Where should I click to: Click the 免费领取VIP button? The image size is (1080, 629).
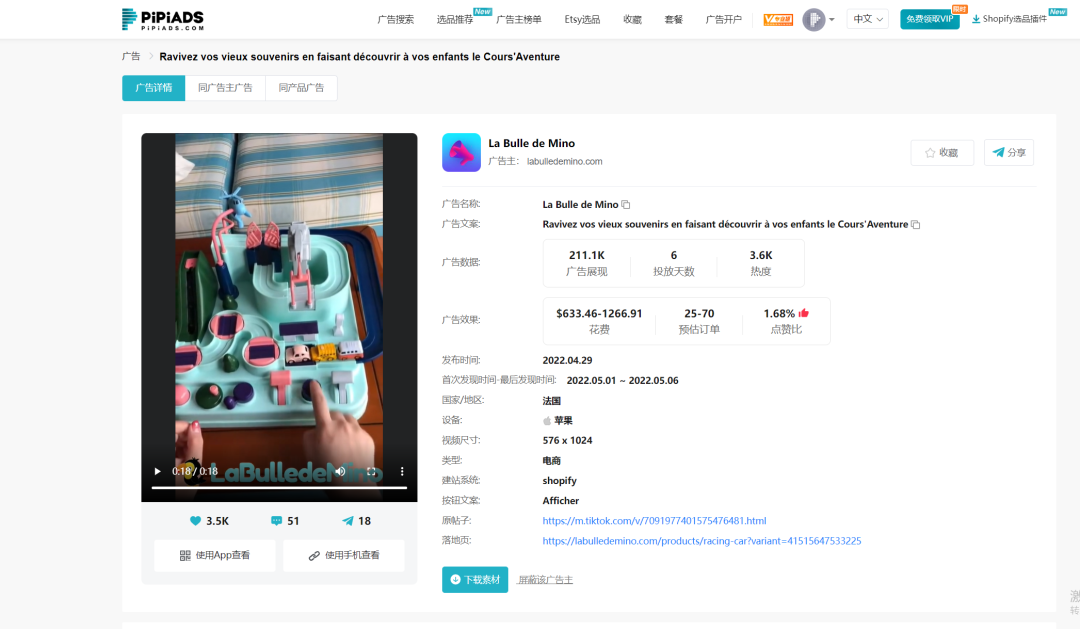(x=929, y=19)
